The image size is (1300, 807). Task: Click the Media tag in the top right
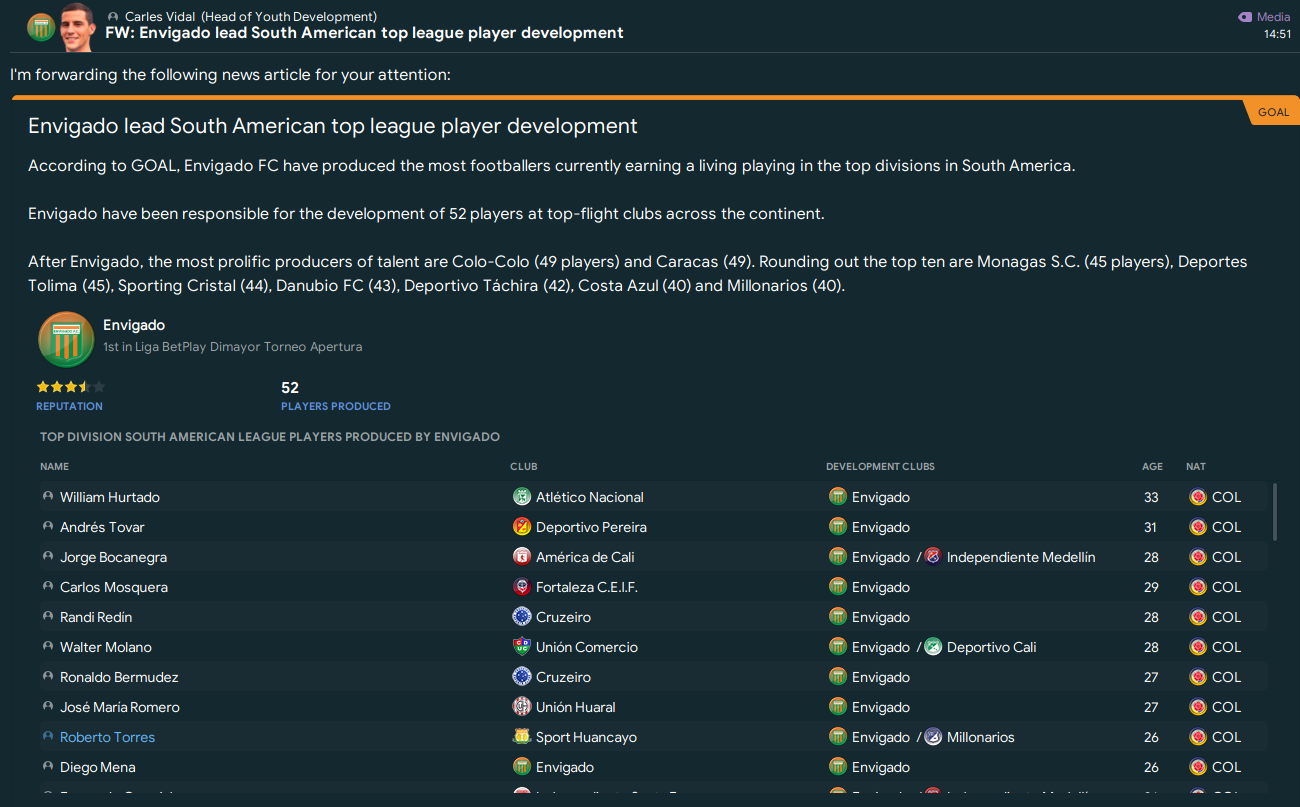click(1265, 17)
